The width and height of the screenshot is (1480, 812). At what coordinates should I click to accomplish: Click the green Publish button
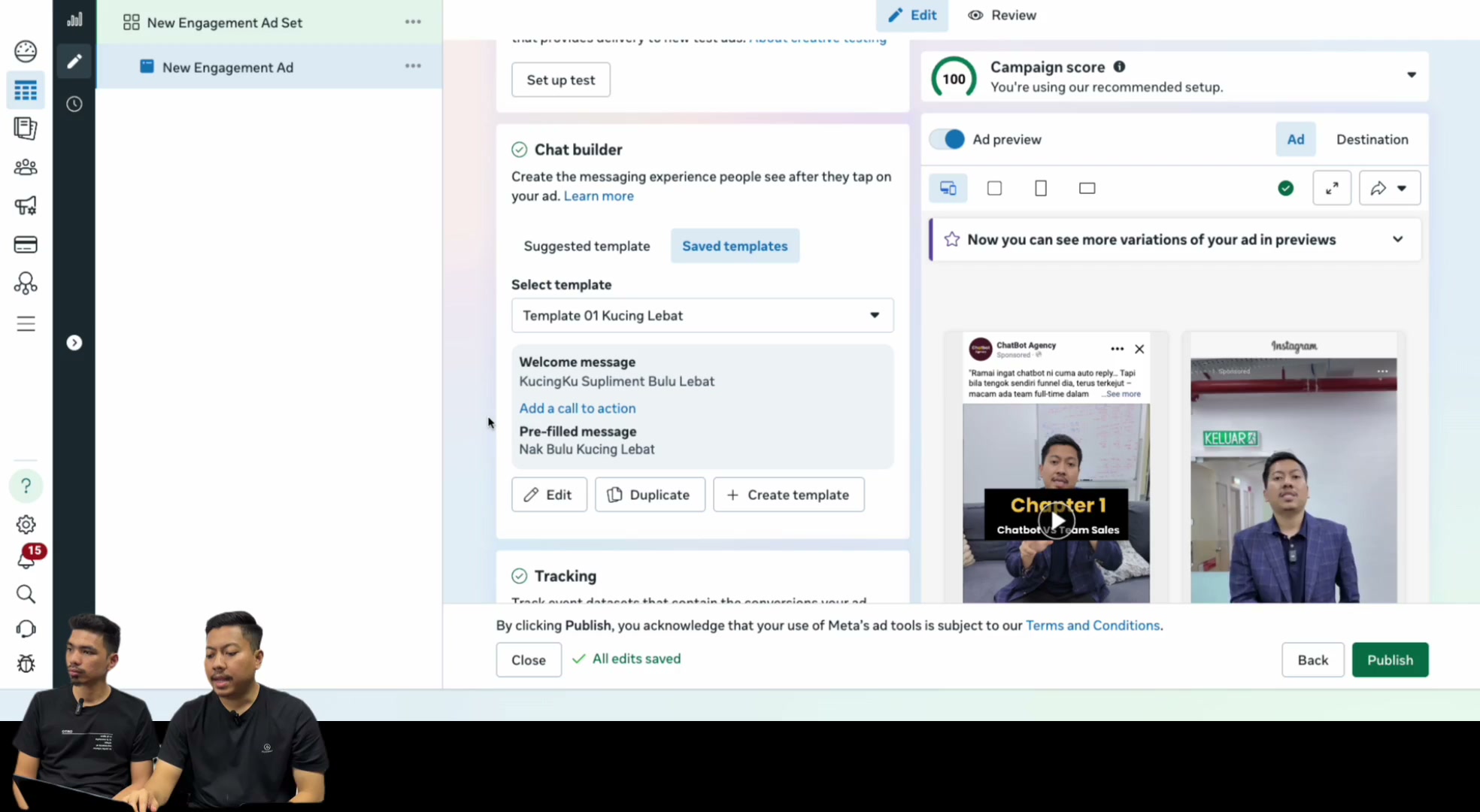[x=1390, y=659]
